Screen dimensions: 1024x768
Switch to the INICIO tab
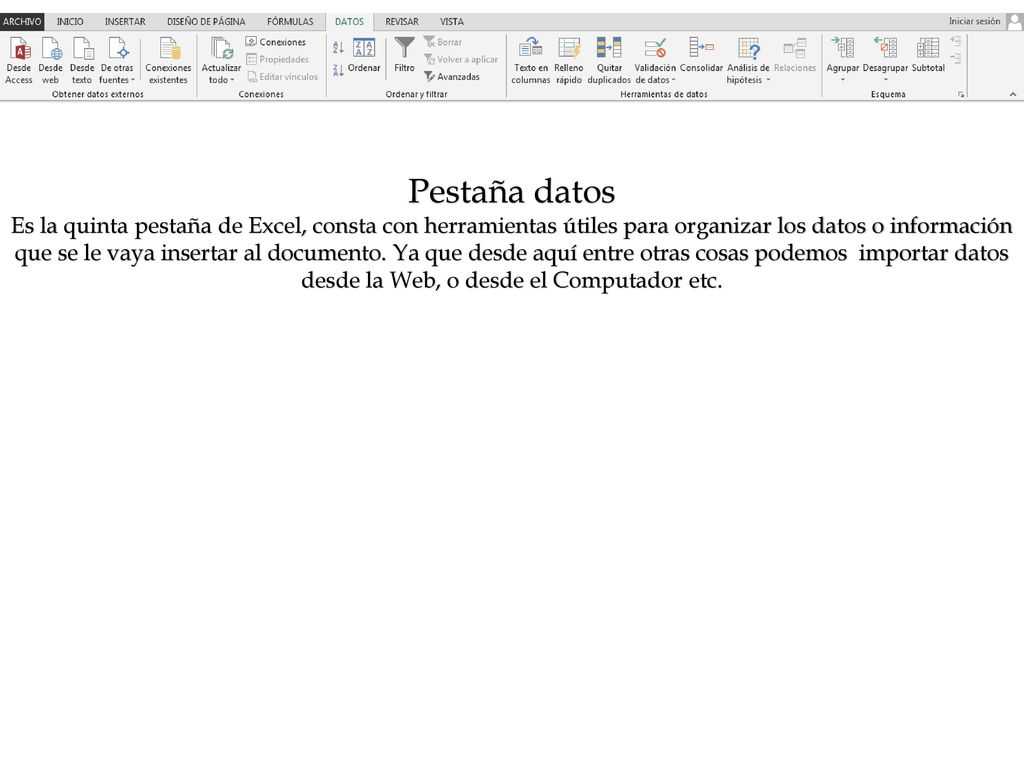[70, 22]
